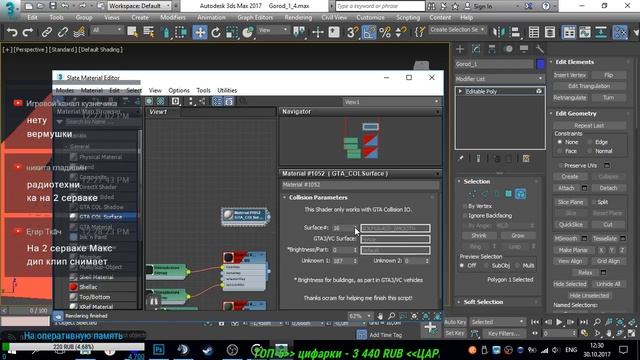Viewport: 640px width, 360px height.
Task: Open the Scripting menu
Action: (408, 18)
